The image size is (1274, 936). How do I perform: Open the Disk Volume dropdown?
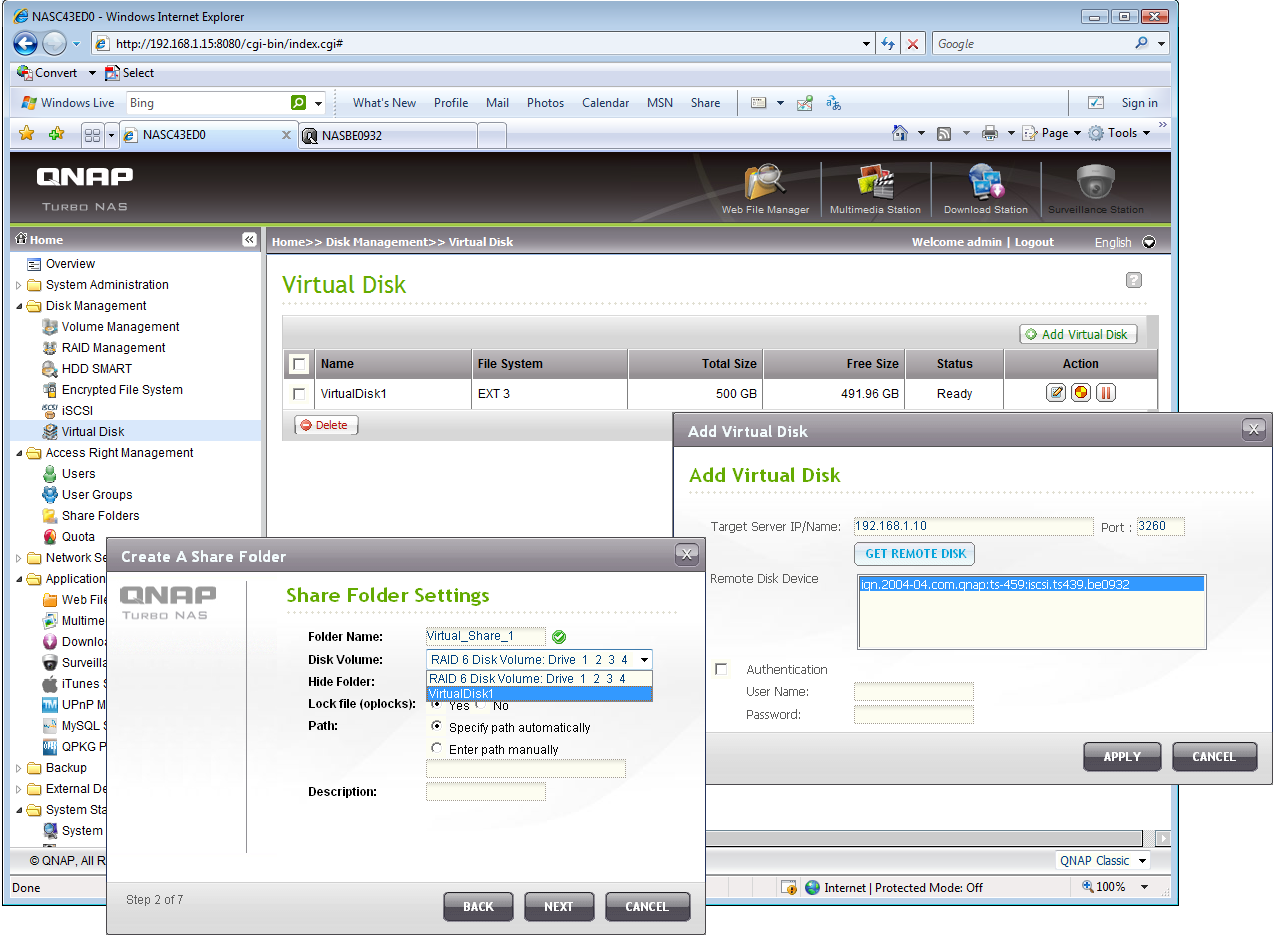point(540,659)
